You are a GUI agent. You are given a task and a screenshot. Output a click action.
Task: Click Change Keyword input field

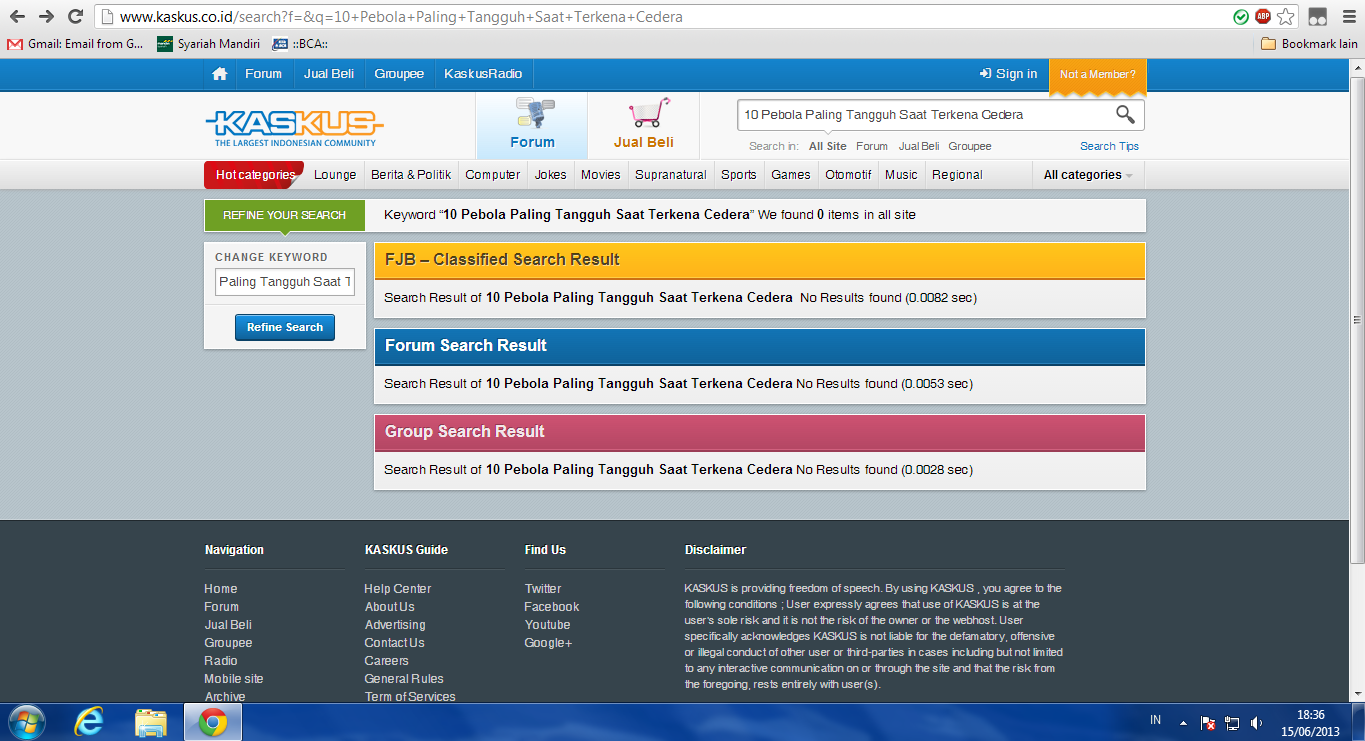tap(284, 282)
